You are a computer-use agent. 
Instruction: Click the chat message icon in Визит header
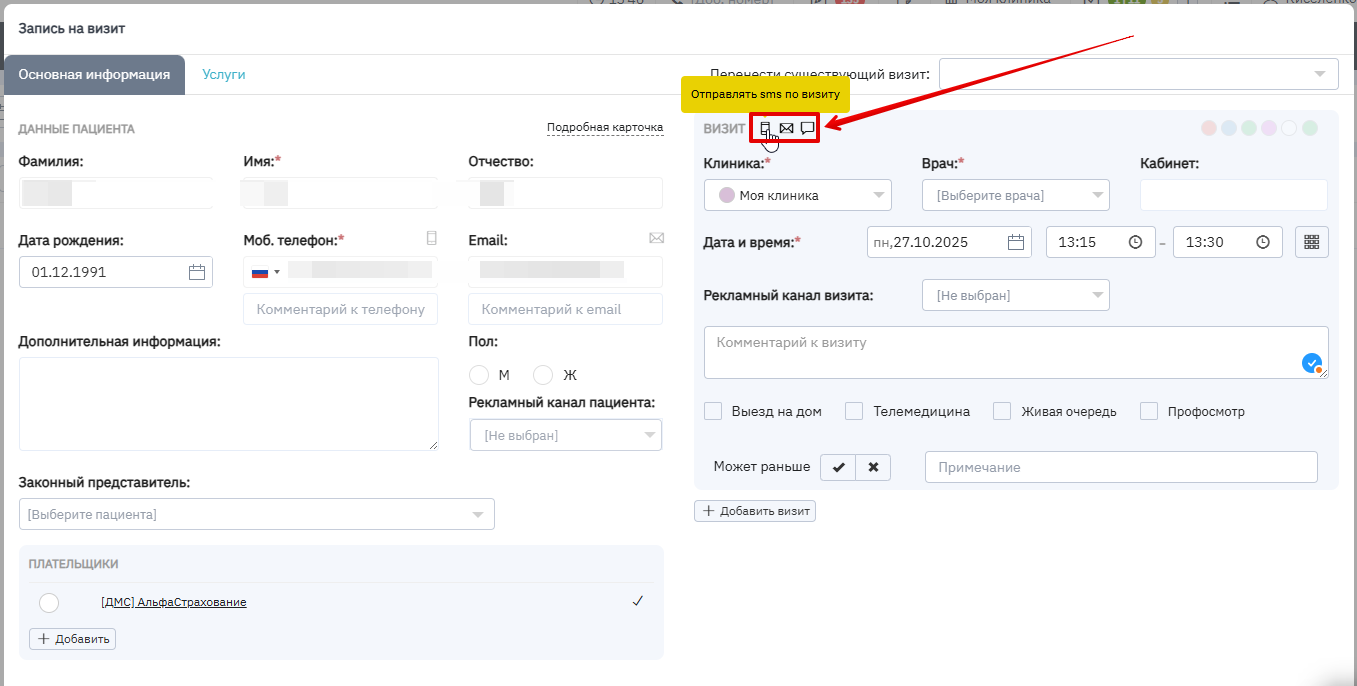[x=807, y=128]
